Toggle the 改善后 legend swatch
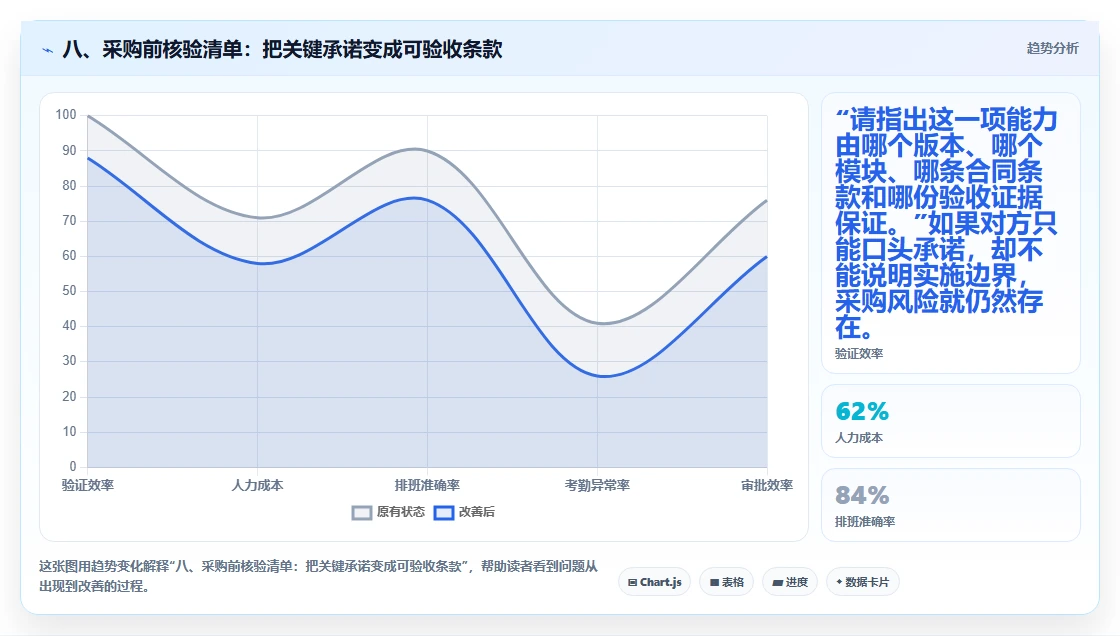 coord(444,512)
